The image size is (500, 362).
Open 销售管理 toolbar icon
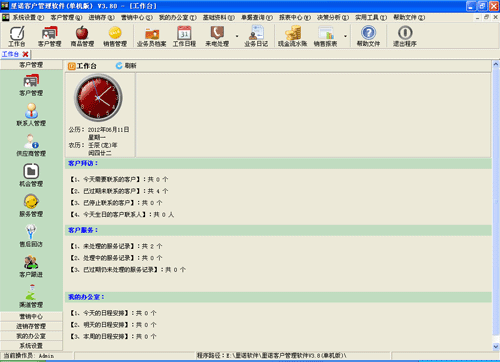click(x=115, y=36)
